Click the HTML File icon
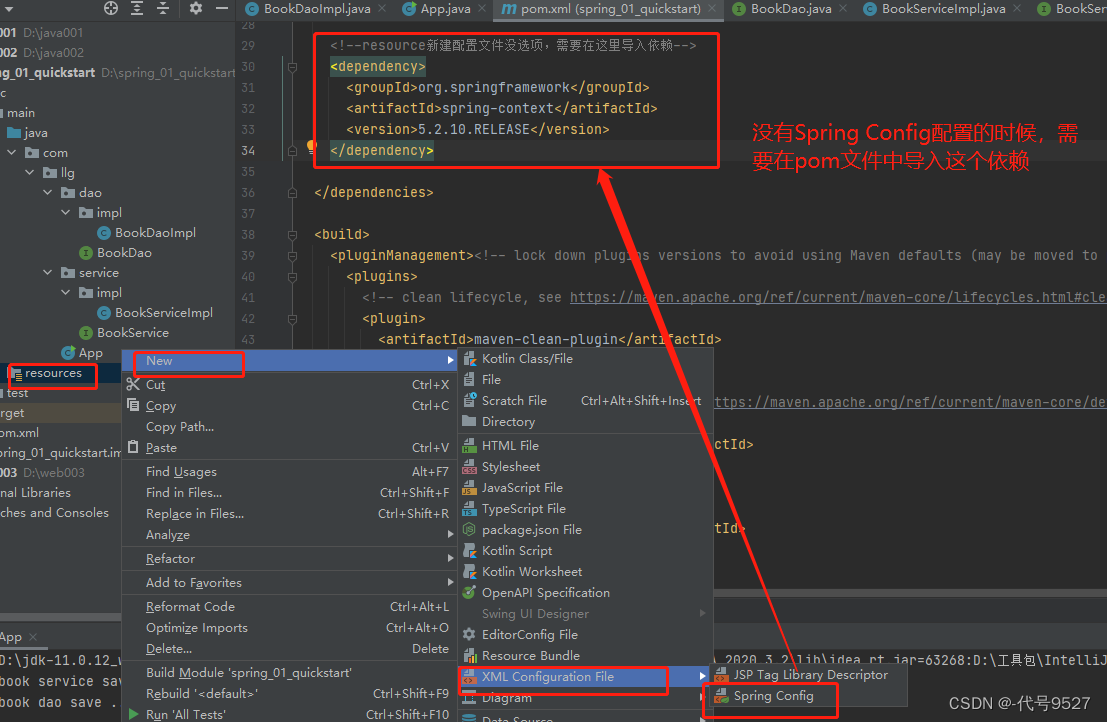This screenshot has width=1107, height=722. point(469,446)
